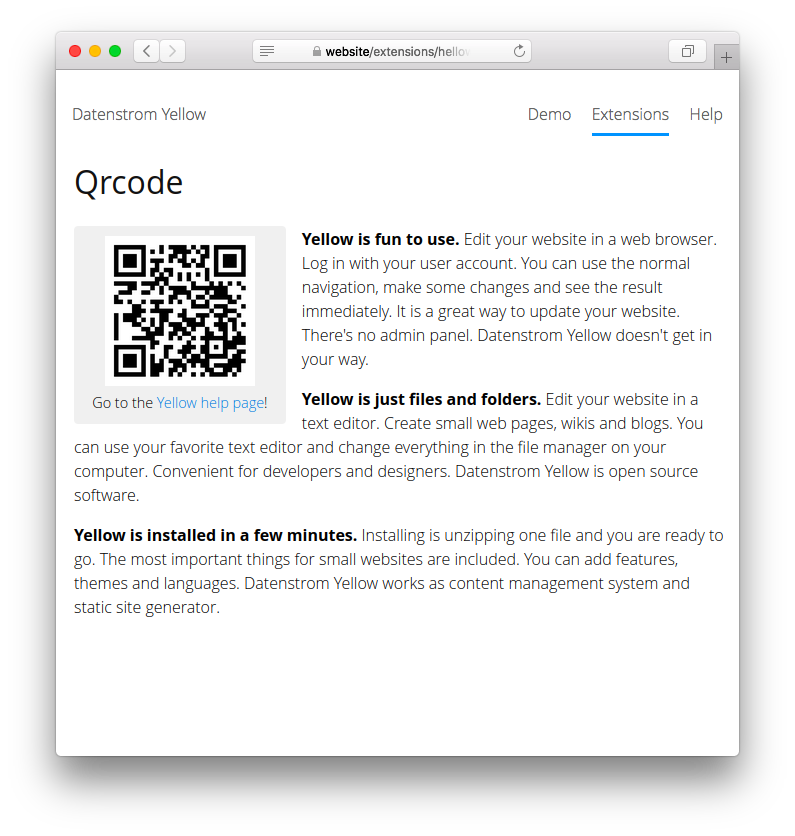Open the Help navigation item
Screen dimensions: 795x836
pos(705,114)
